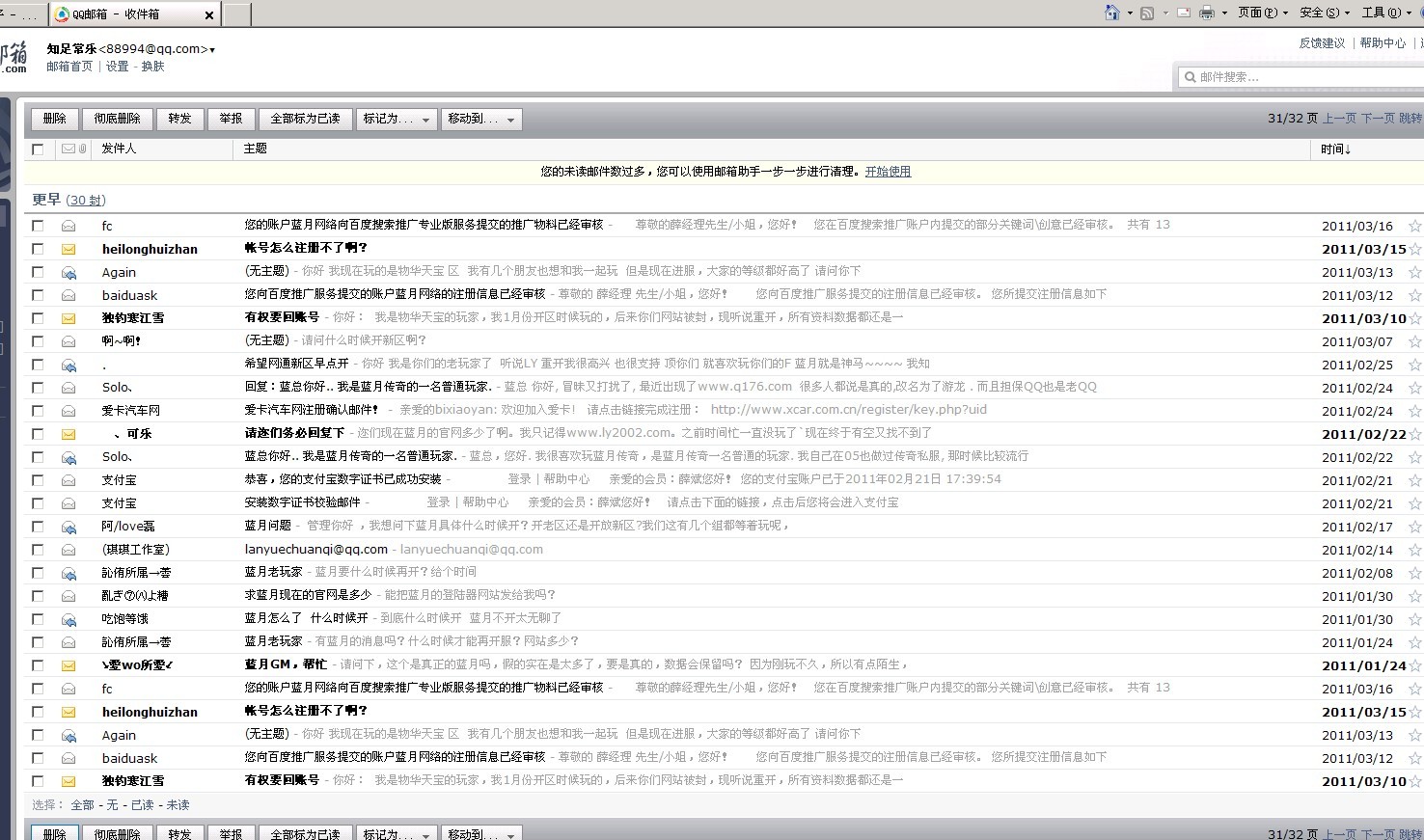The image size is (1424, 840).
Task: Click unread envelope icon for heilonghuizhan email
Action: (x=68, y=249)
